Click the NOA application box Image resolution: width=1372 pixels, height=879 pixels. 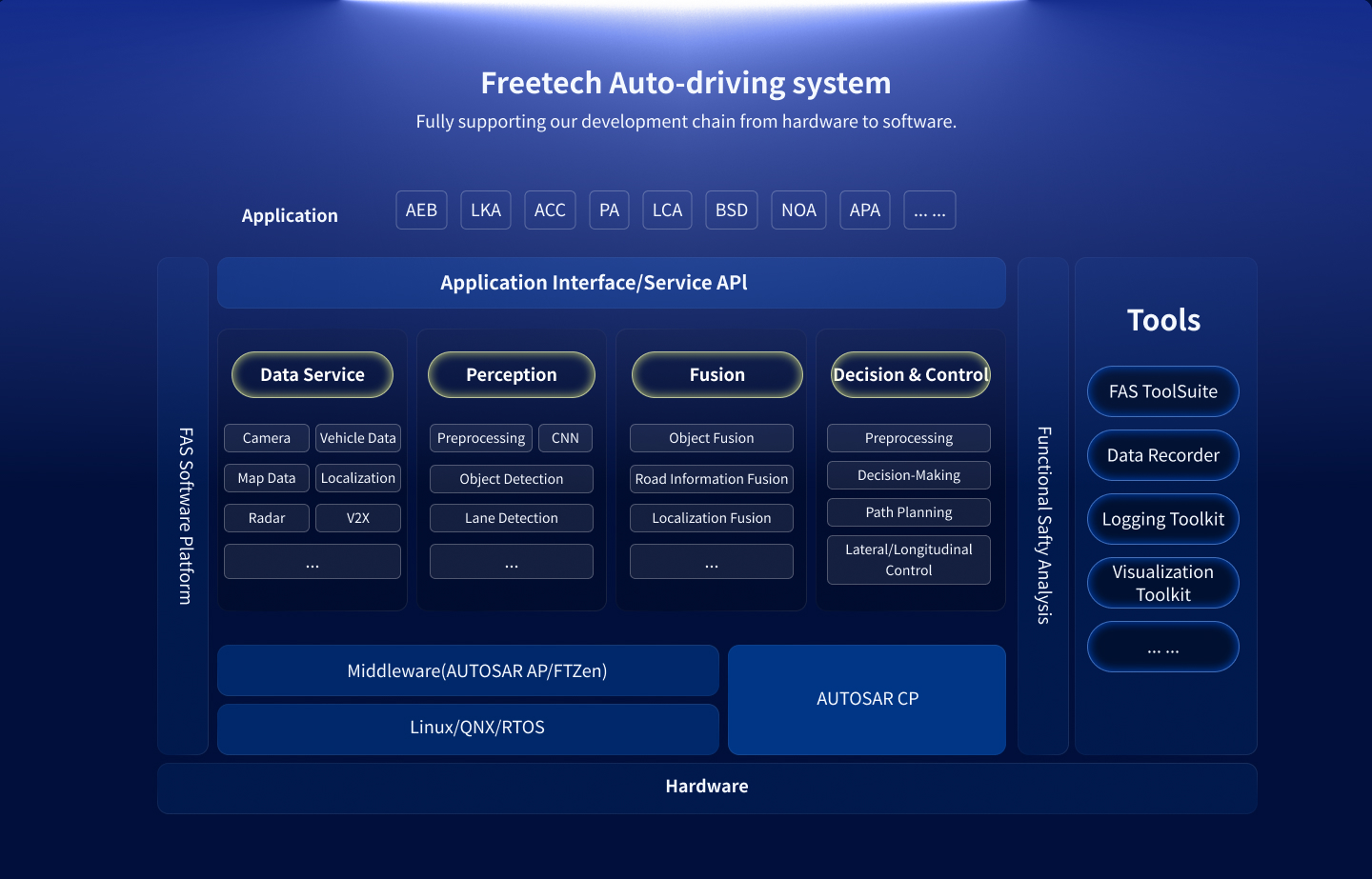pos(798,210)
